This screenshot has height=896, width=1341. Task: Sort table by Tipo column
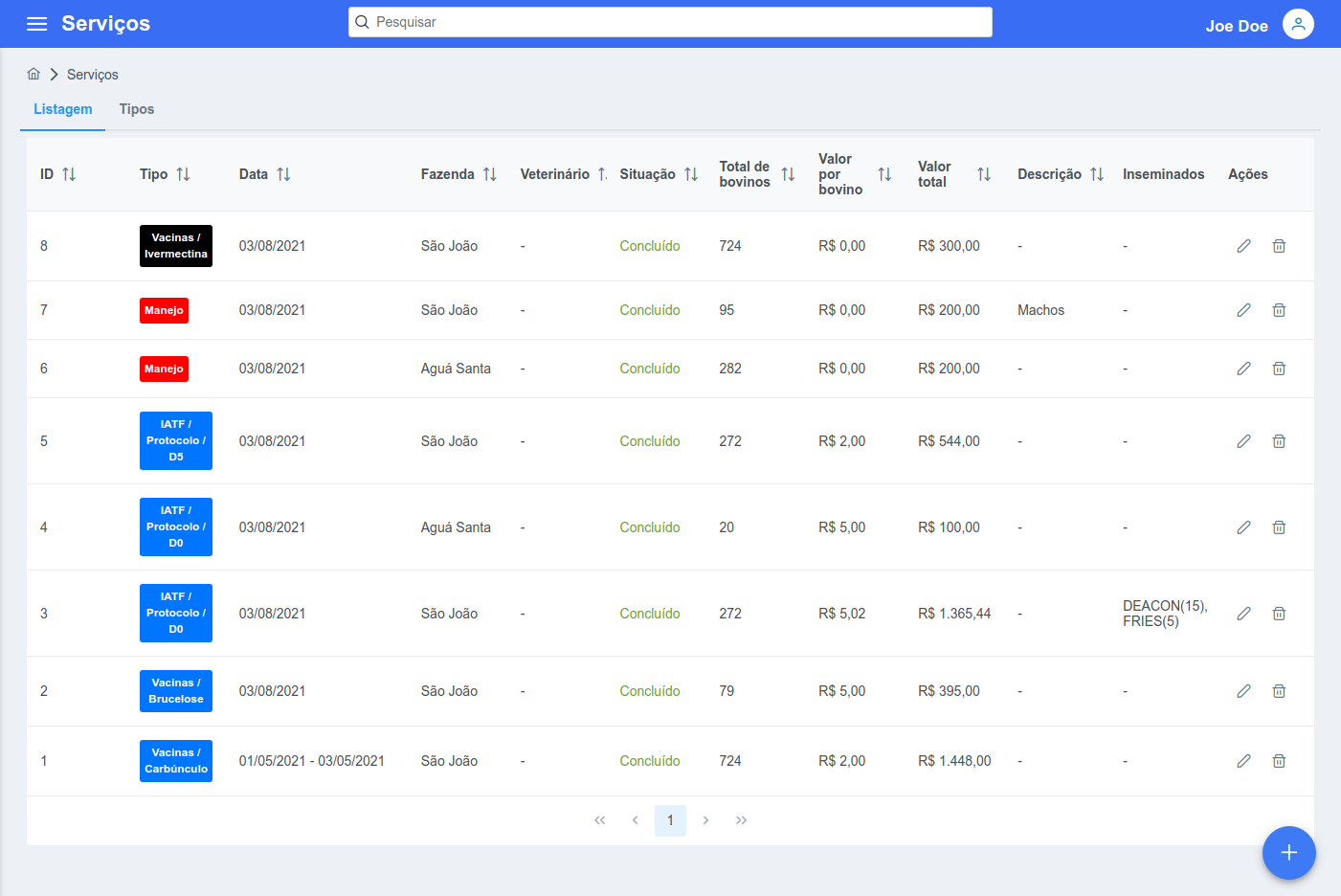pos(183,174)
